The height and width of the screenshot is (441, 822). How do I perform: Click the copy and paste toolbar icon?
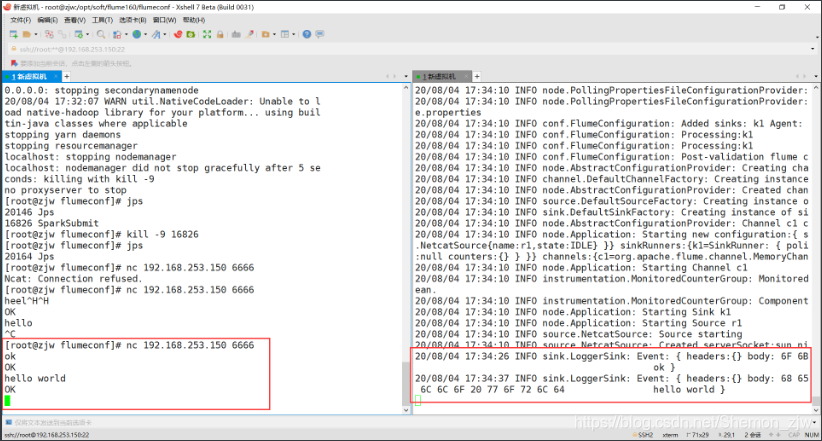point(117,34)
